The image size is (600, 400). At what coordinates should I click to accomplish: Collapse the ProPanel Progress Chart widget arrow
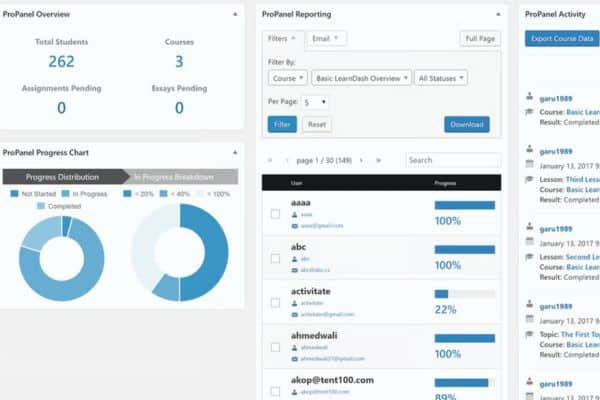[235, 152]
